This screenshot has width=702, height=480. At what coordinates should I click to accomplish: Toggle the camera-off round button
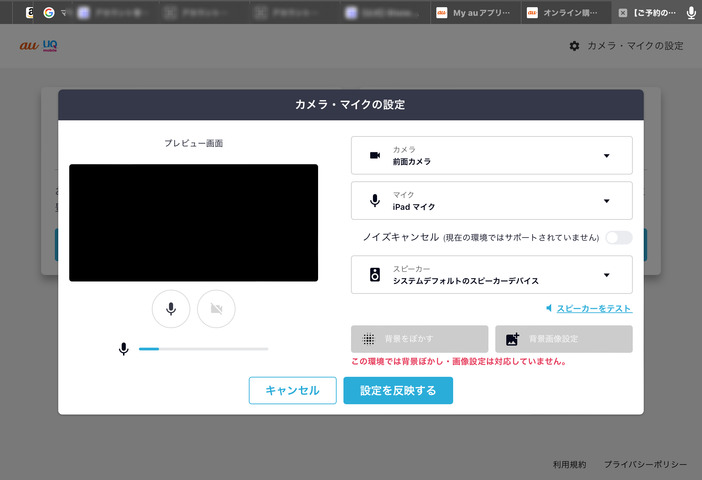pos(216,309)
